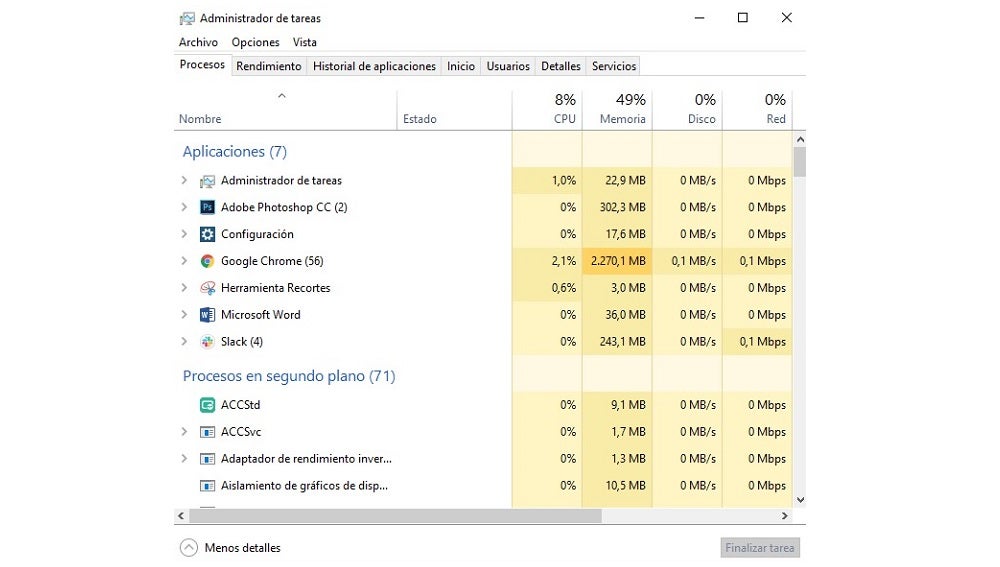Sort by the Red column header
The height and width of the screenshot is (567, 1000).
pos(758,110)
